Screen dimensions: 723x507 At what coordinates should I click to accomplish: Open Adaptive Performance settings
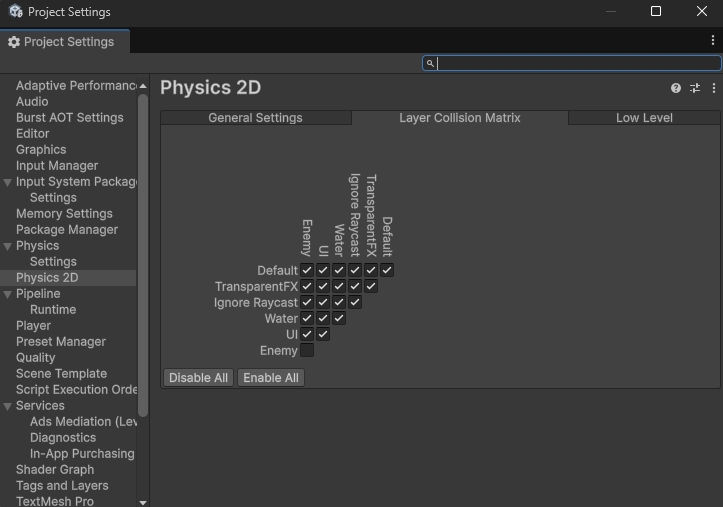76,86
